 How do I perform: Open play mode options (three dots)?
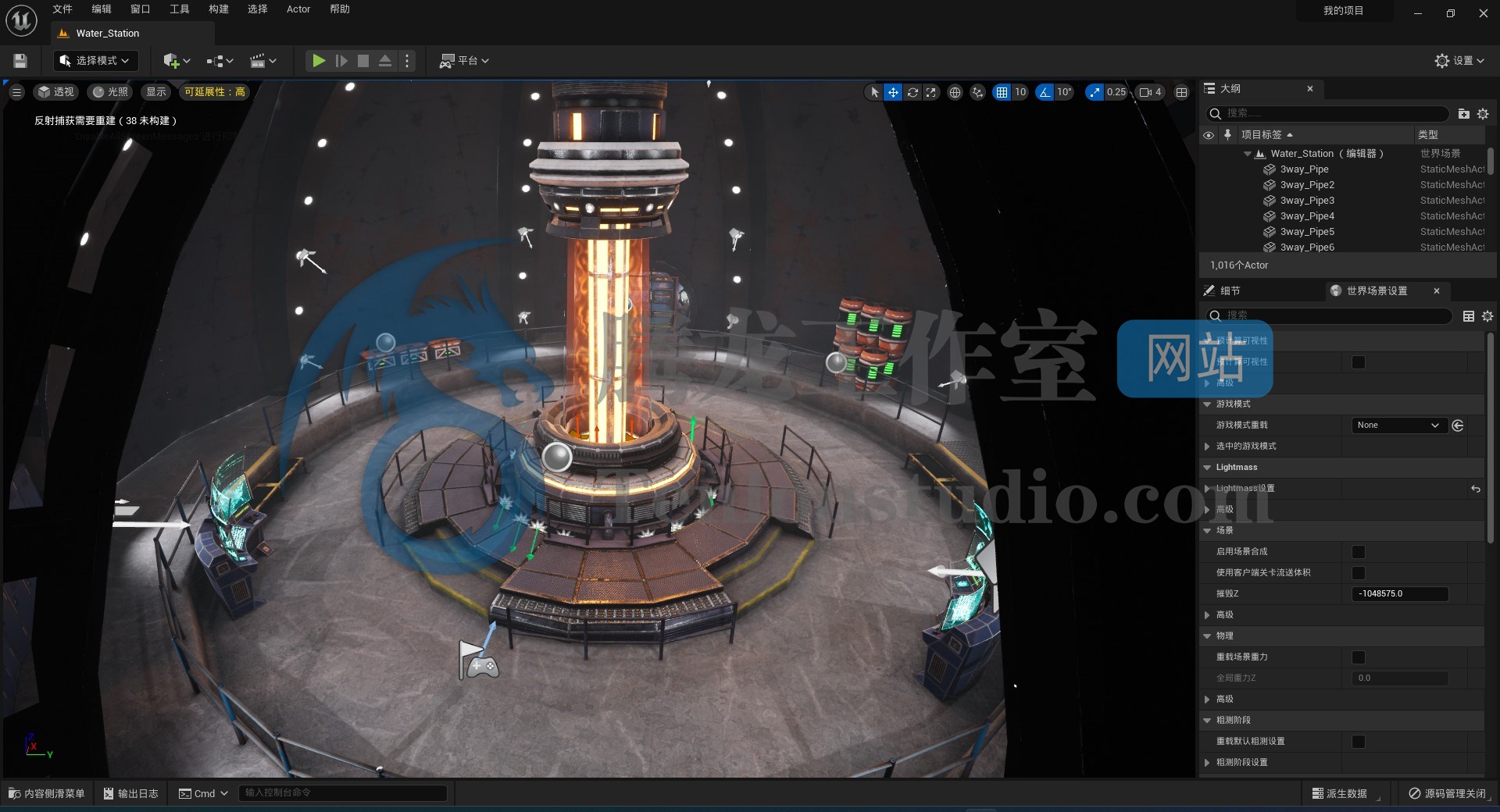click(x=407, y=61)
